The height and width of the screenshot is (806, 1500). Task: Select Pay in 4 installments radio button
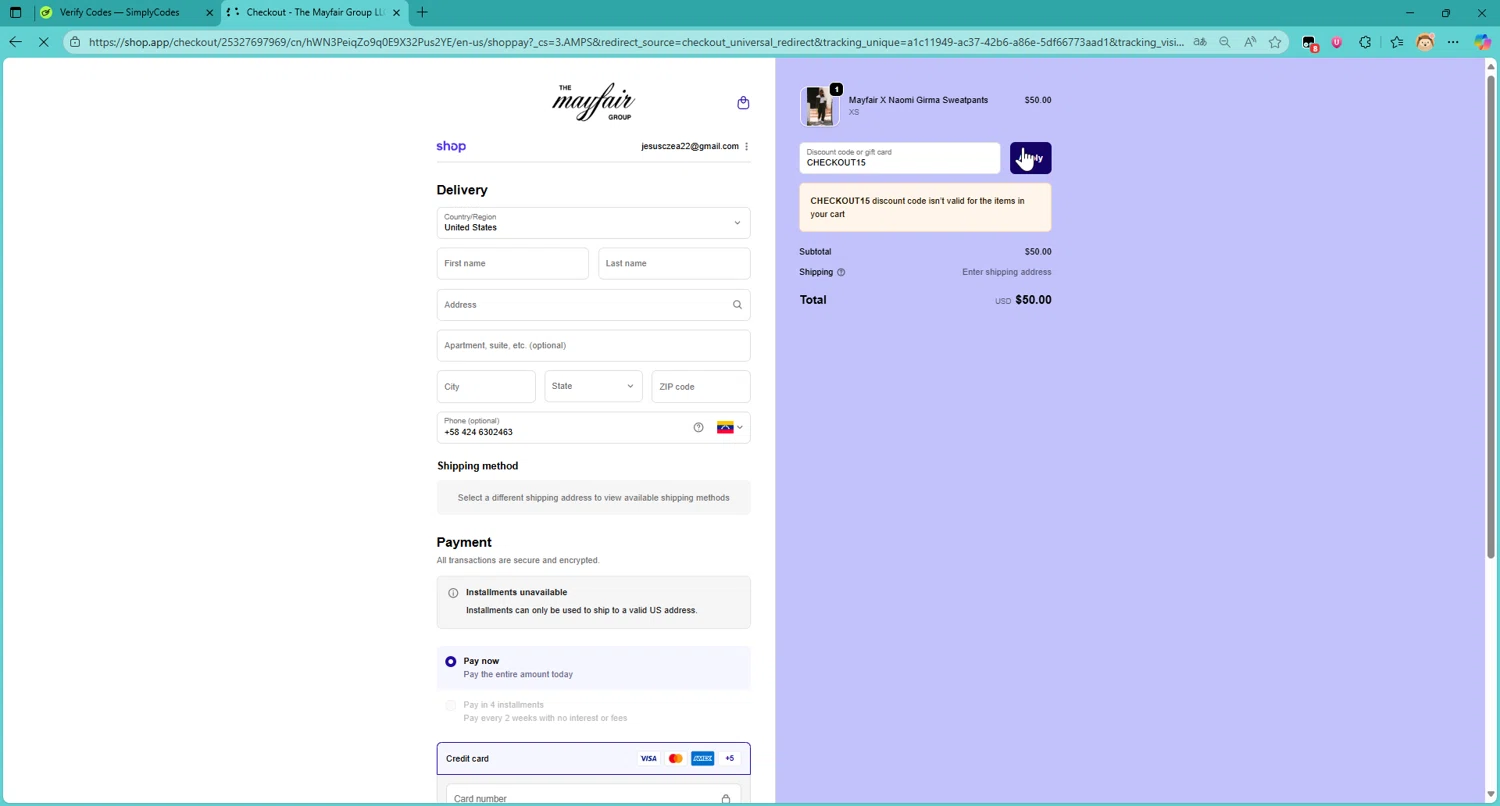(451, 706)
